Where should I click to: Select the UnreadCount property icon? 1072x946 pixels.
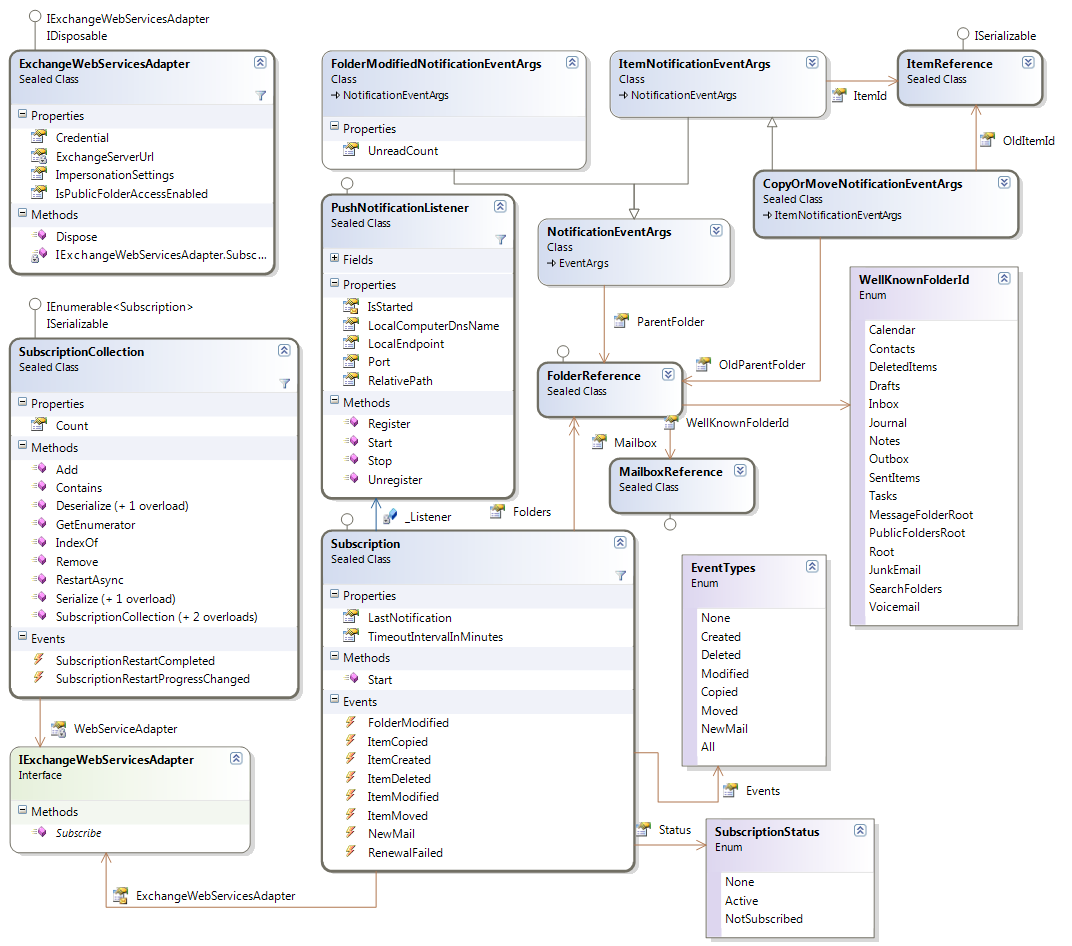point(351,150)
